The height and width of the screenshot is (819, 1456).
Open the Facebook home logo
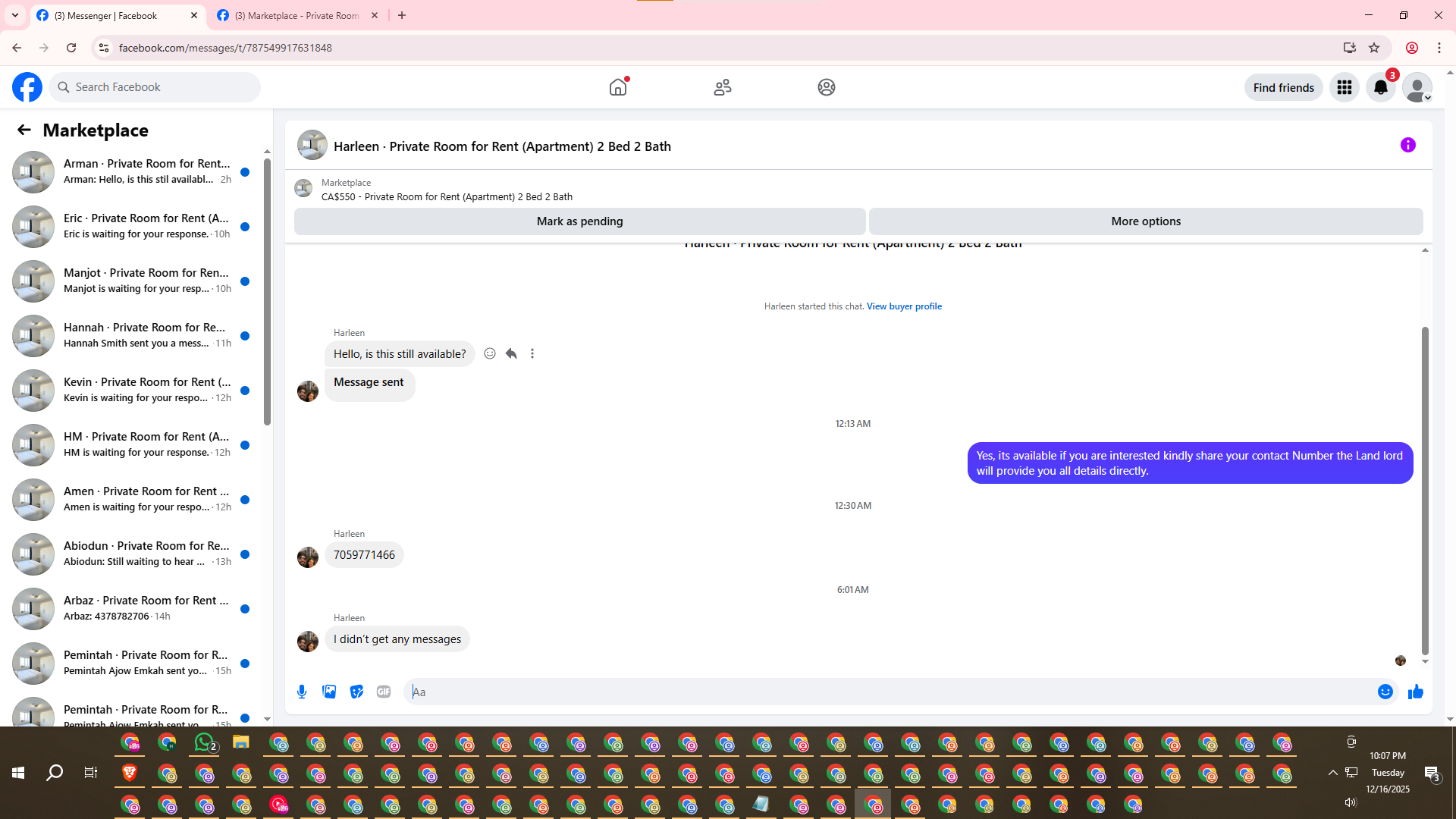click(27, 87)
